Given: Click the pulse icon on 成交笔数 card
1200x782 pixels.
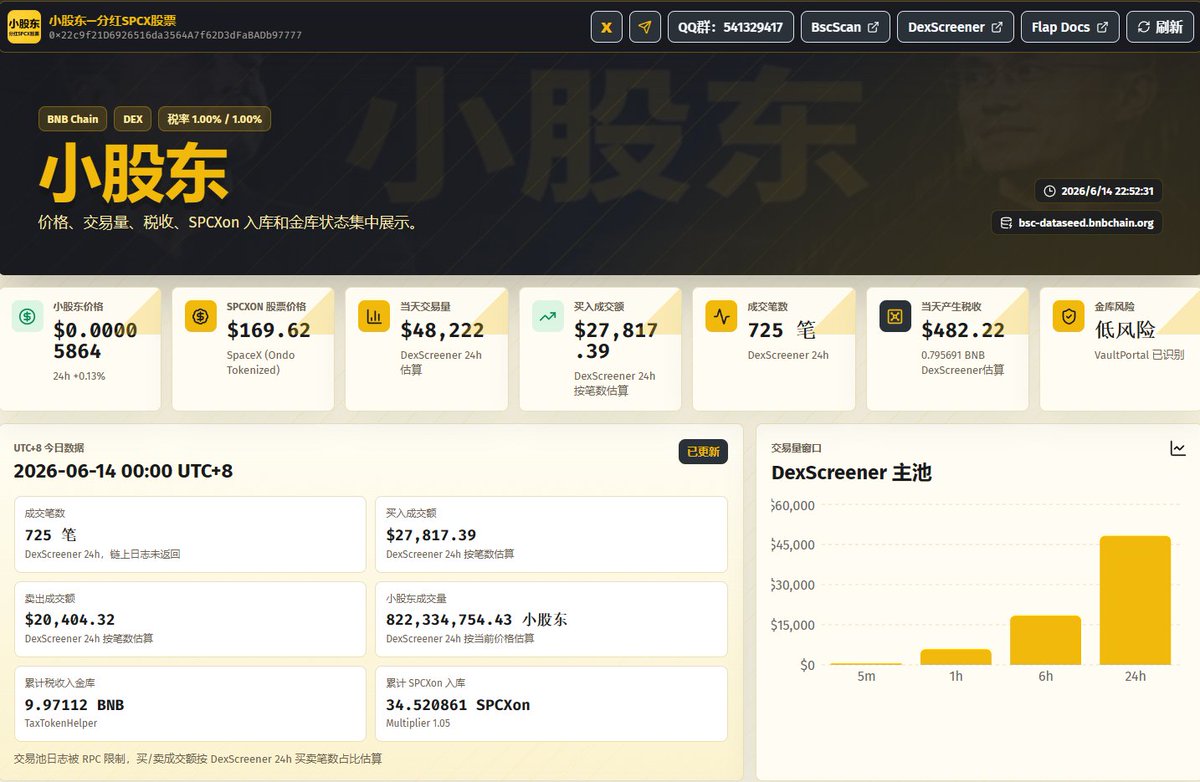Looking at the screenshot, I should (x=721, y=316).
